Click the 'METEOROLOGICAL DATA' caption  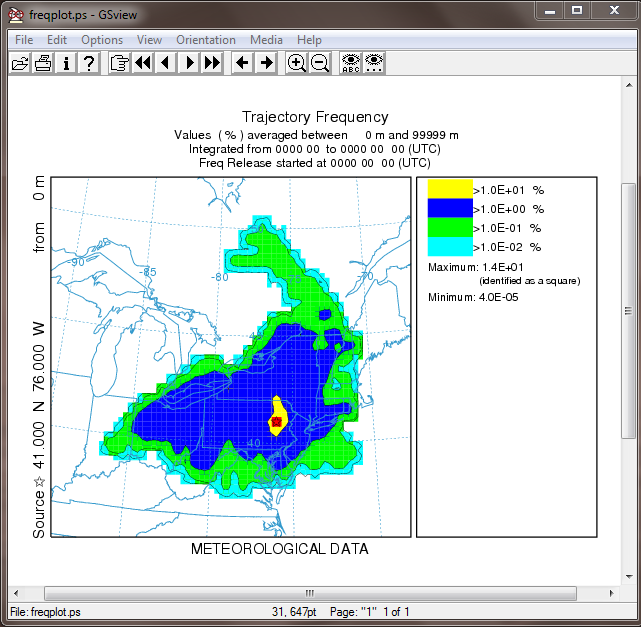280,549
